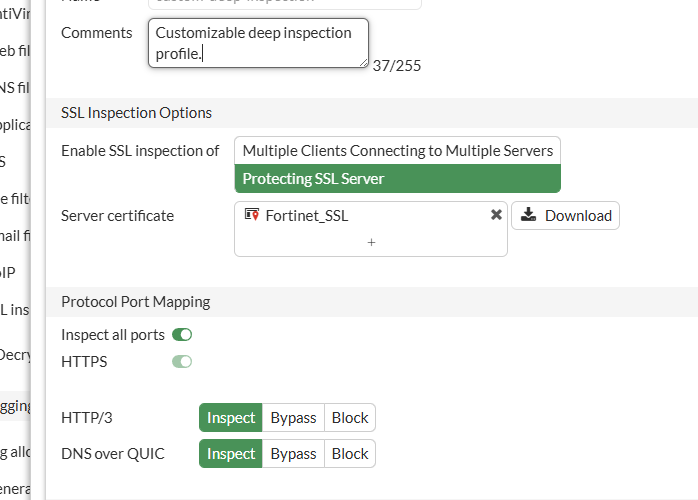Set HTTP/3 to Bypass
Screen dimensions: 698x500
[293, 418]
